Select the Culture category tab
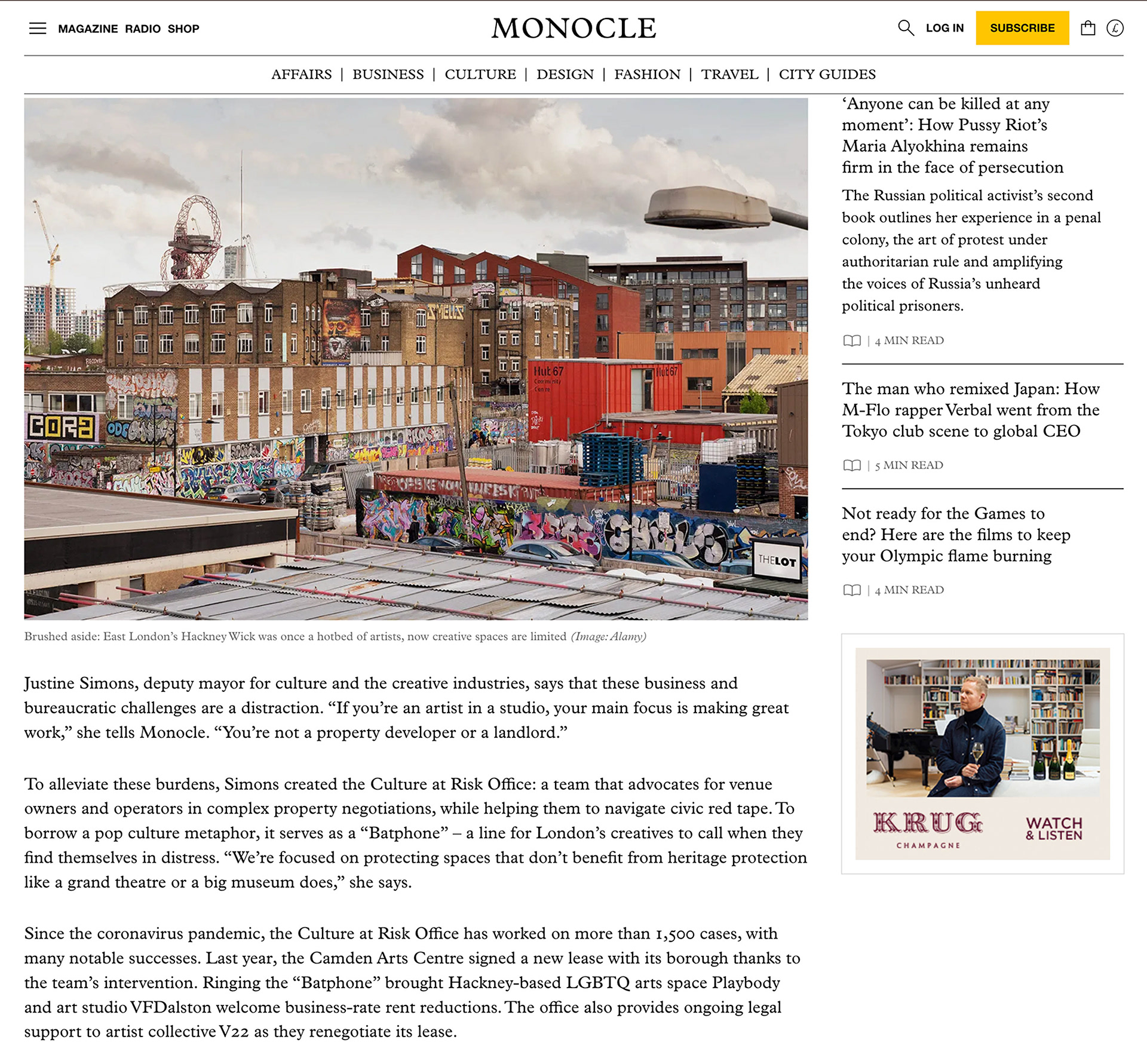This screenshot has width=1147, height=1064. coord(480,74)
